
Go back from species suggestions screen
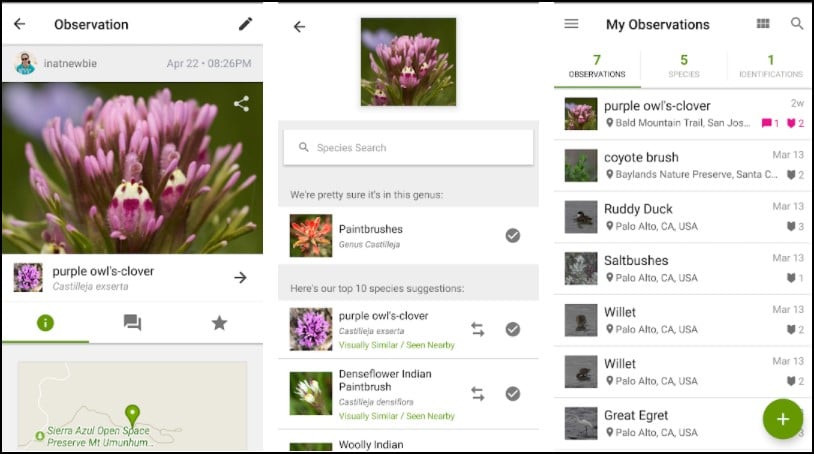(x=300, y=26)
